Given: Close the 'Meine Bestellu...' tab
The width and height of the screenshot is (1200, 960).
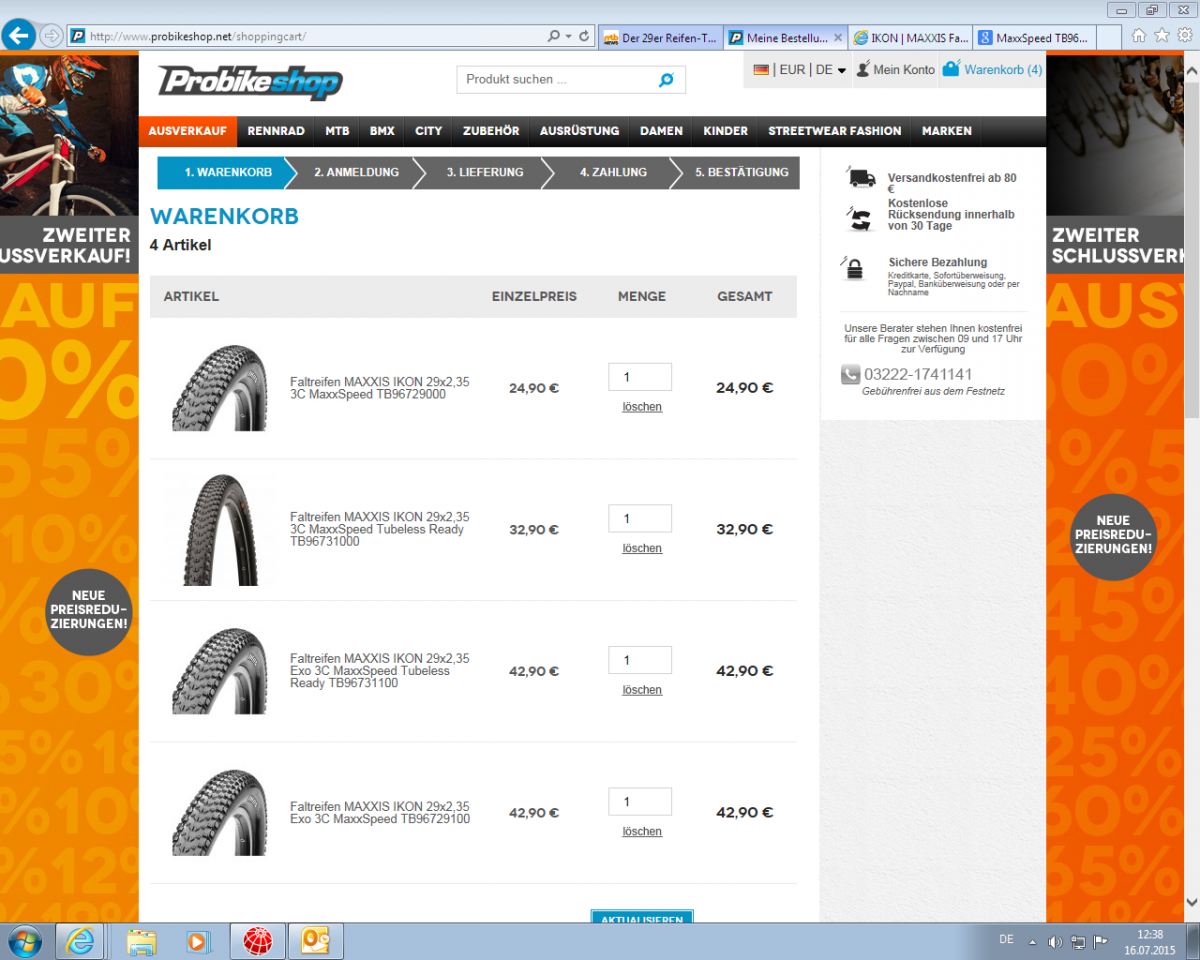Looking at the screenshot, I should click(x=838, y=38).
